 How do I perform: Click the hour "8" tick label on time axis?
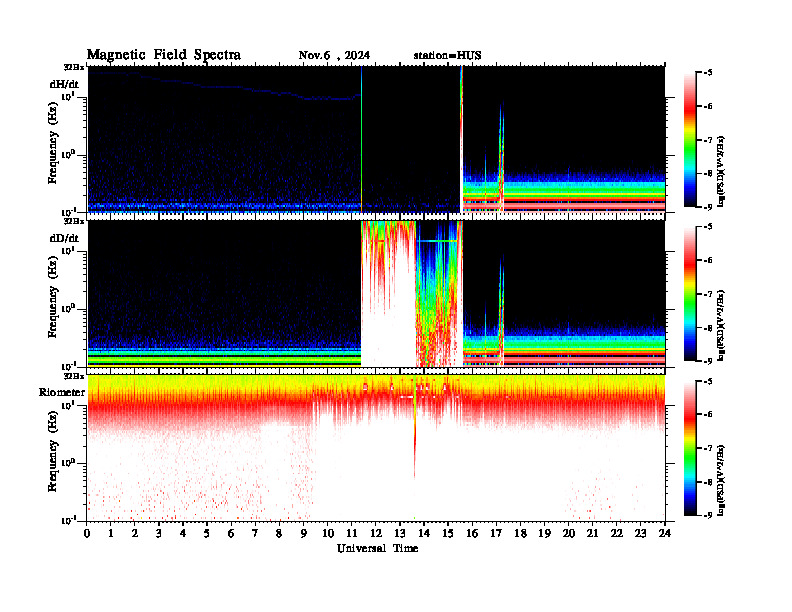279,534
